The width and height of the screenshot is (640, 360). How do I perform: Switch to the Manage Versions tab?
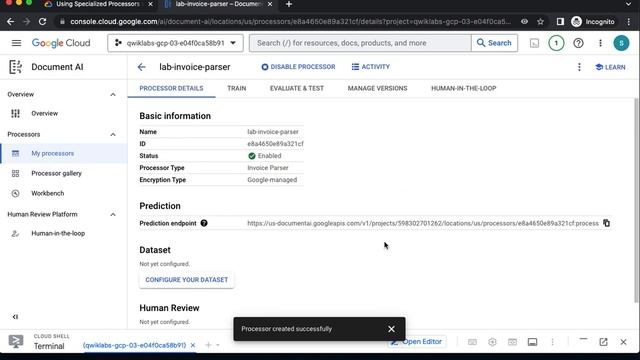[x=378, y=89]
